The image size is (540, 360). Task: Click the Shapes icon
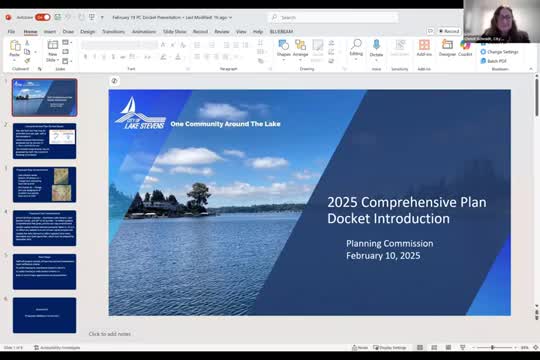tap(283, 45)
